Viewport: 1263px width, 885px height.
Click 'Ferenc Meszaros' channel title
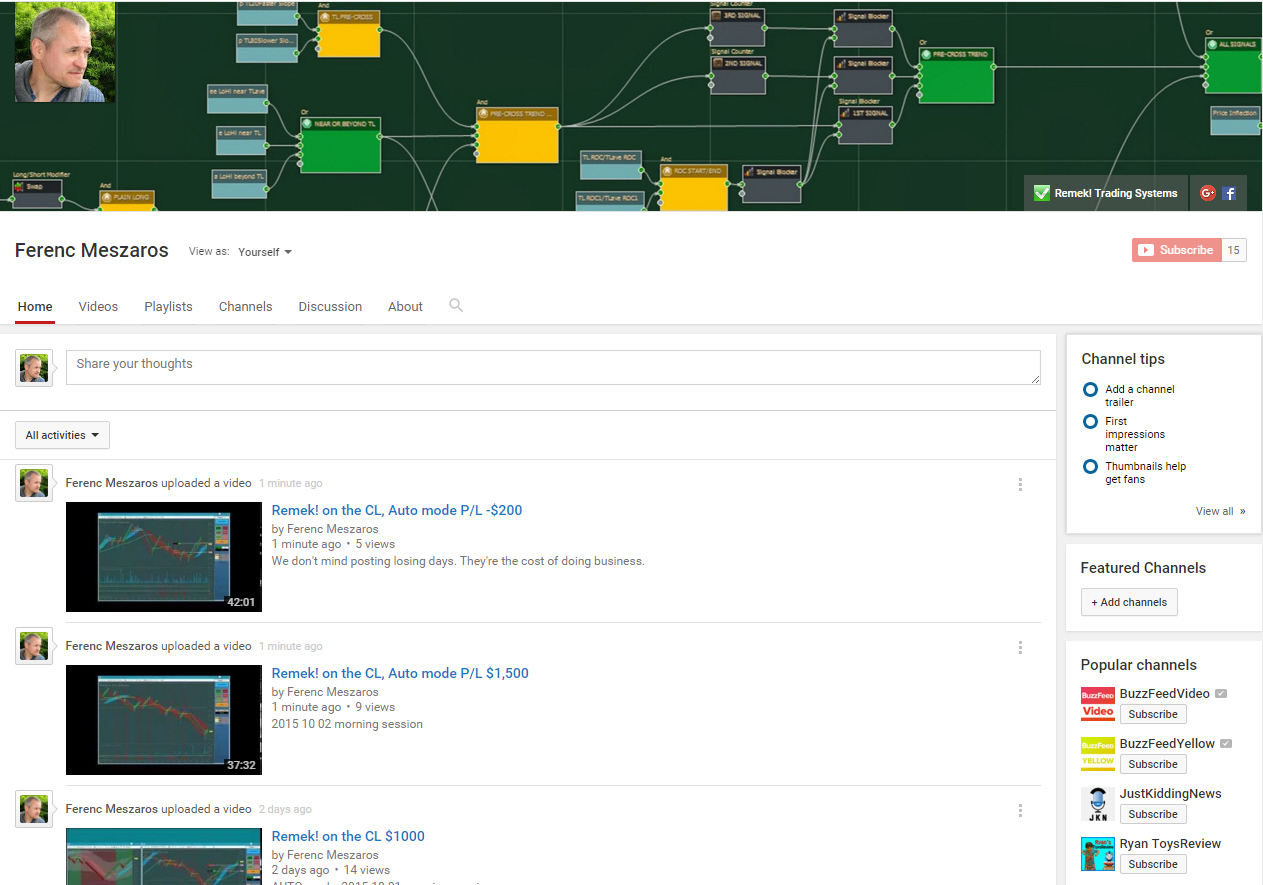pyautogui.click(x=92, y=250)
